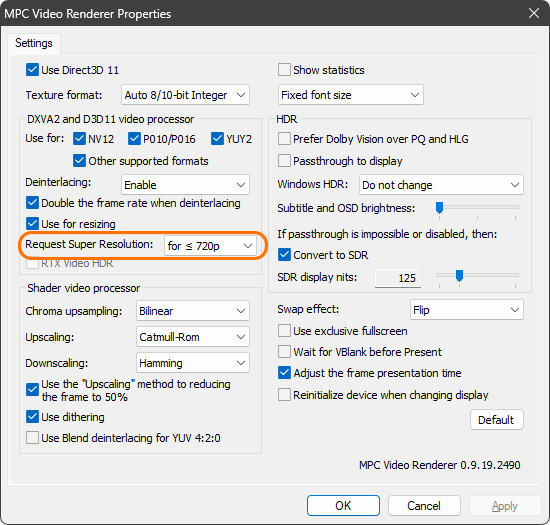The height and width of the screenshot is (525, 550).
Task: Toggle Use for resizing checkbox
Action: 32,224
